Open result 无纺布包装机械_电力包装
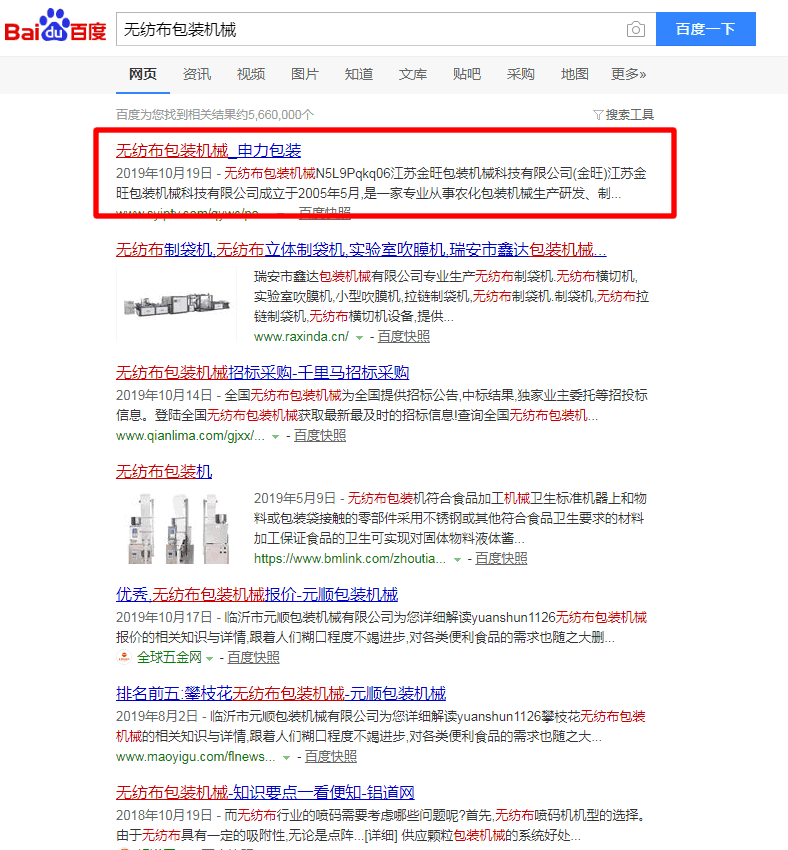Viewport: 788px width, 850px height. (x=209, y=150)
